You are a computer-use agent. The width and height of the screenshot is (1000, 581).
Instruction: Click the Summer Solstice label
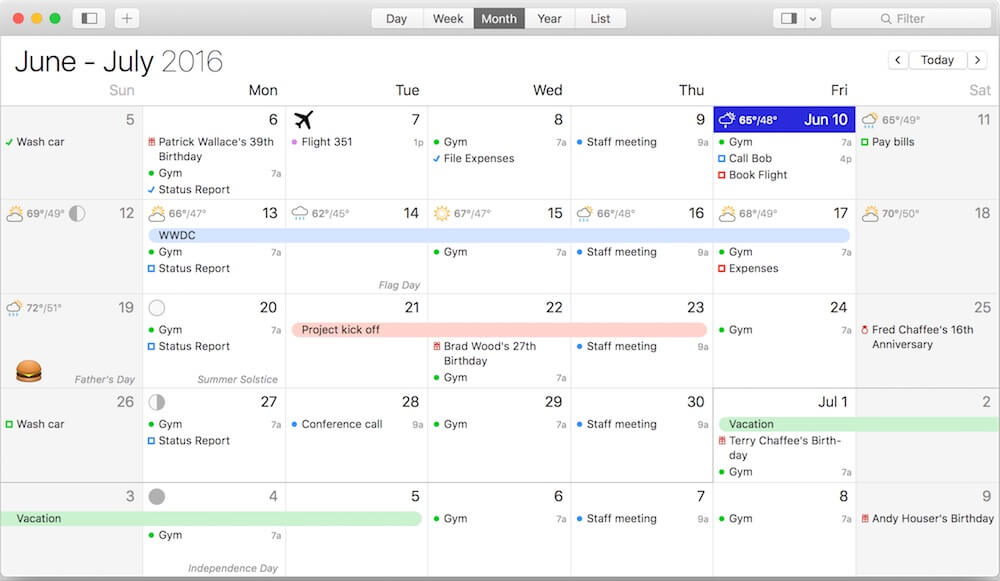pyautogui.click(x=237, y=379)
